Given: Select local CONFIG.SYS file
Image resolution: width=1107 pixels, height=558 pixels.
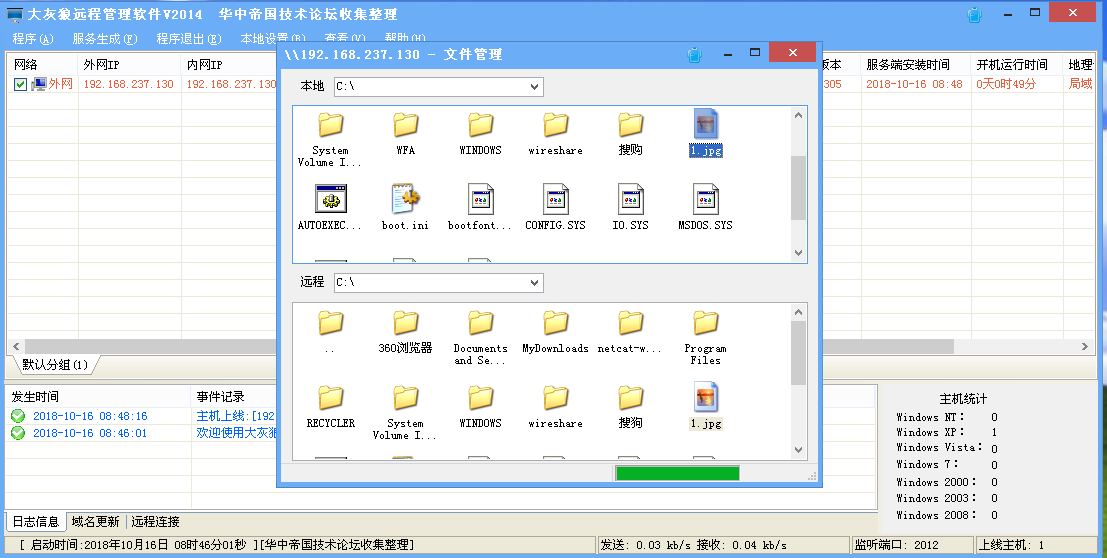Looking at the screenshot, I should (556, 208).
